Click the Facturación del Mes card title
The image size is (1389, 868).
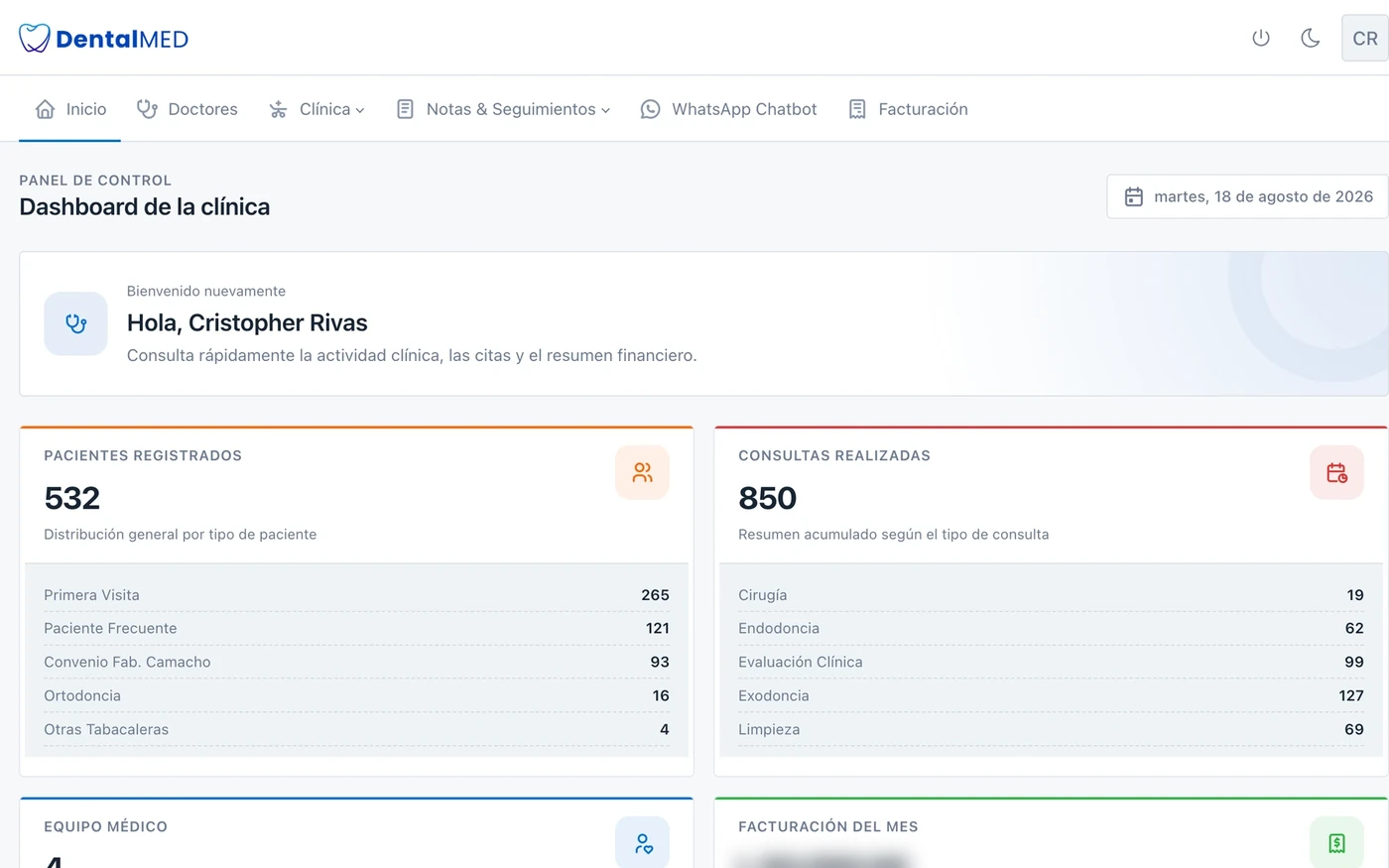[828, 826]
